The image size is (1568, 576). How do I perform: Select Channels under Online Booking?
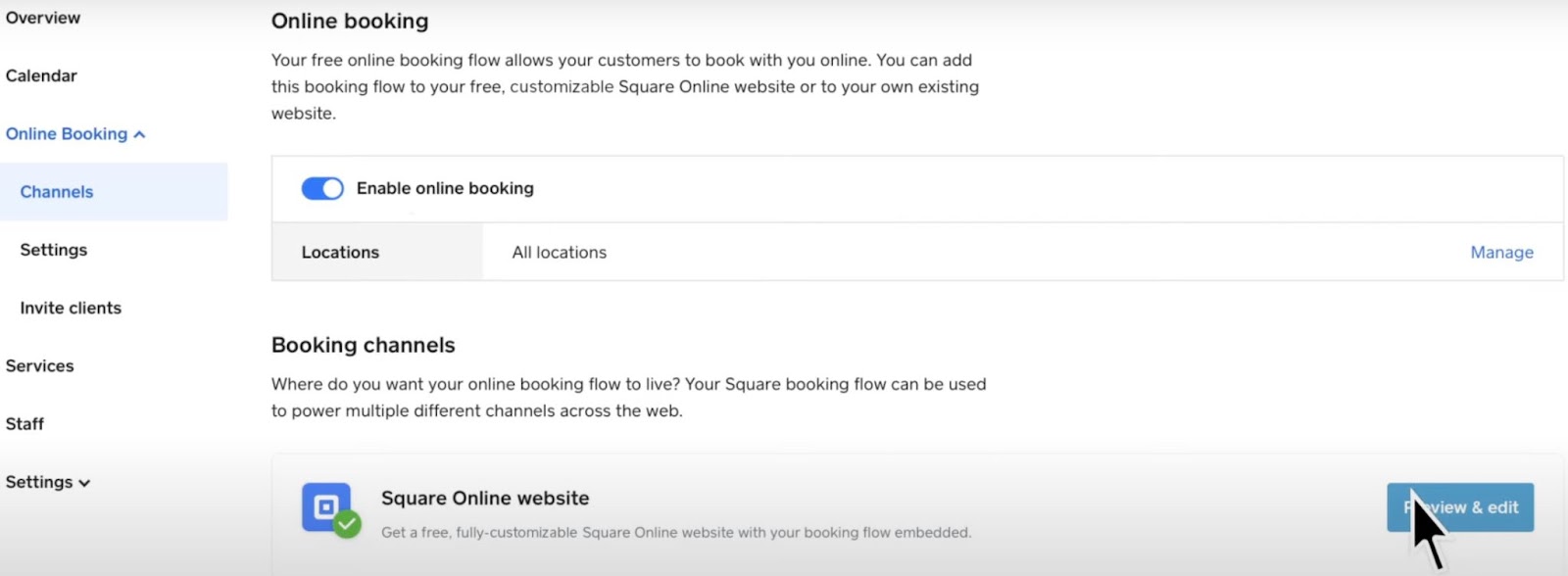[x=114, y=192]
